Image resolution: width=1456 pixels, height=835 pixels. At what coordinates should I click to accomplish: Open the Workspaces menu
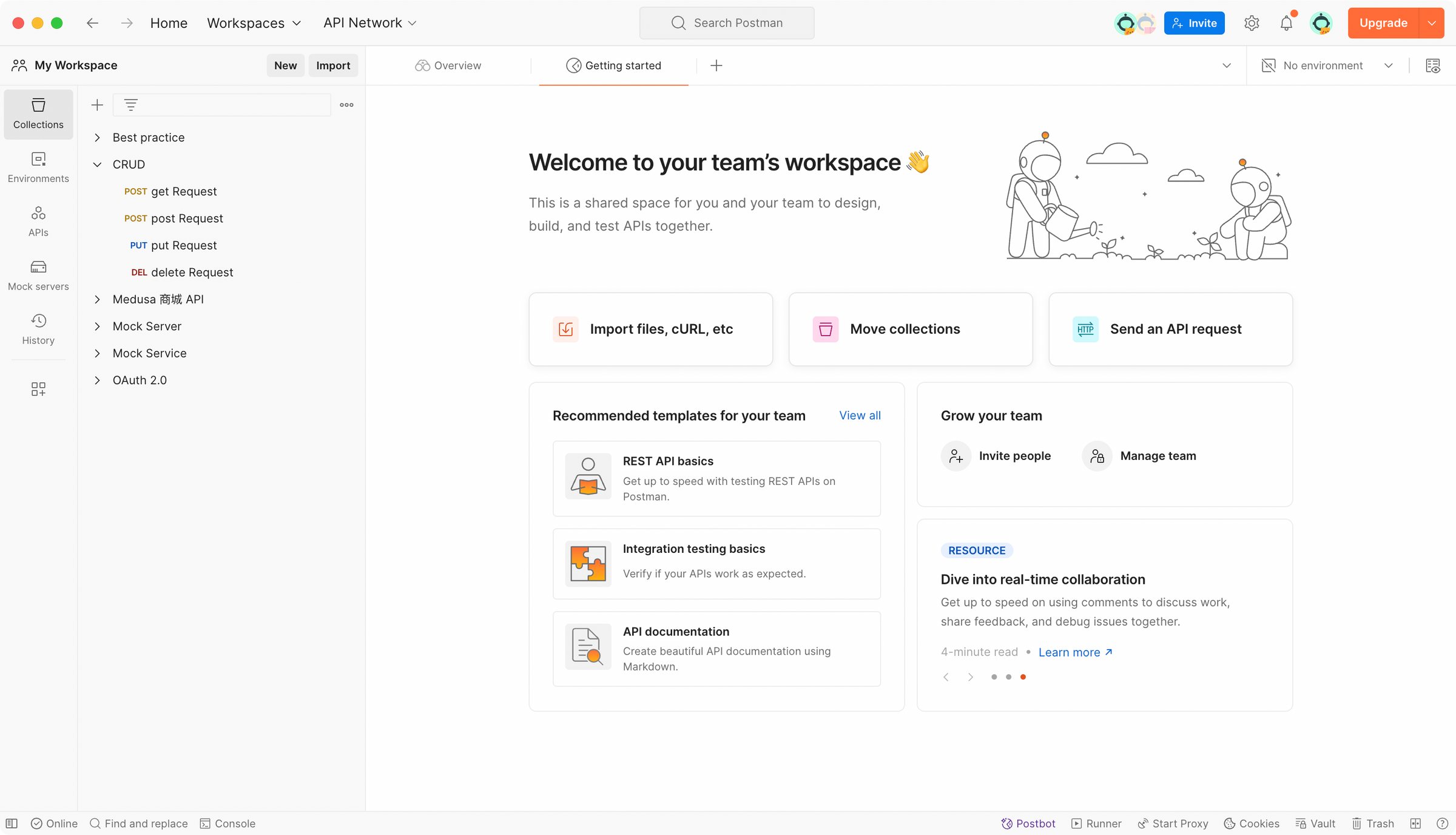[x=254, y=23]
